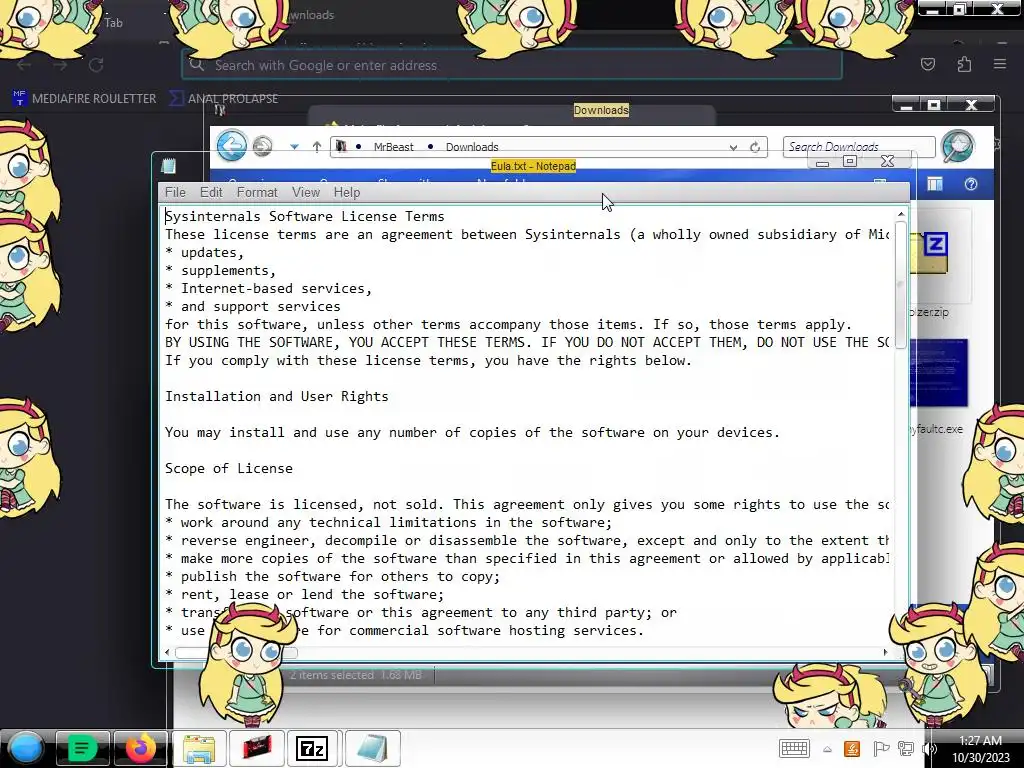This screenshot has height=768, width=1024.
Task: Click the Minimize button of the Notepad window
Action: pos(822,163)
